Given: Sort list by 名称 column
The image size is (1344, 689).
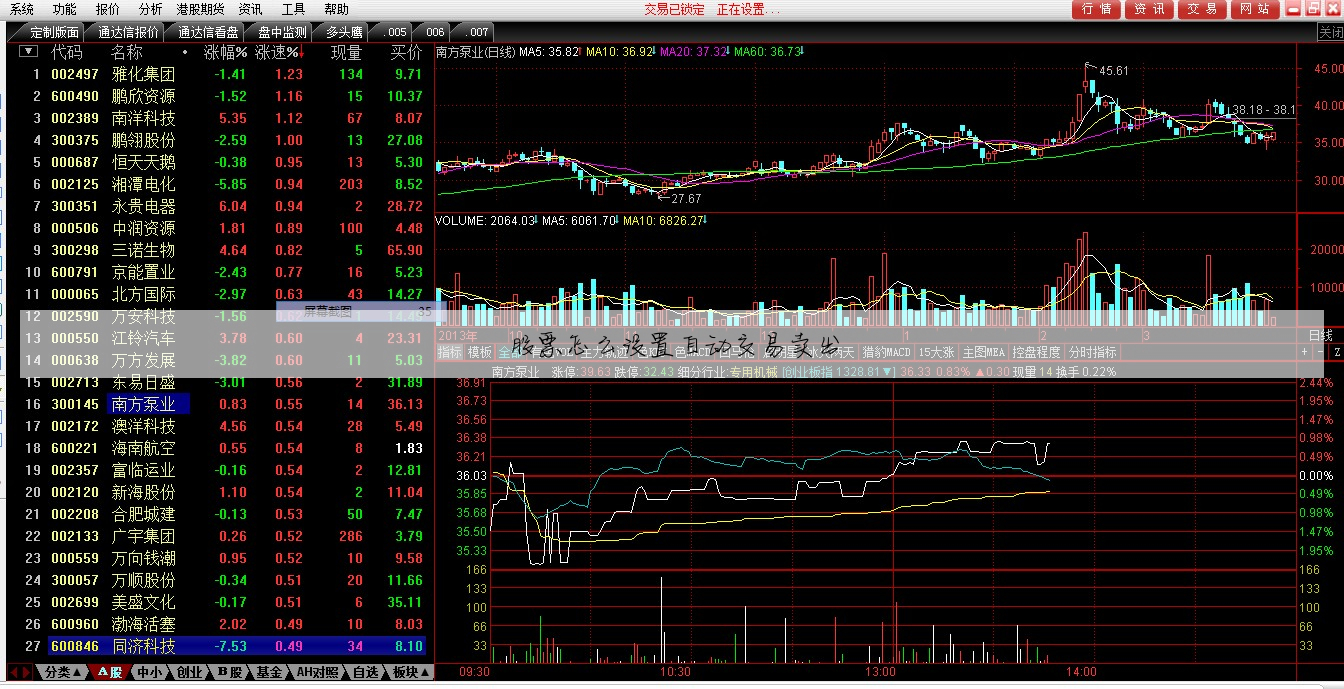Looking at the screenshot, I should point(127,52).
